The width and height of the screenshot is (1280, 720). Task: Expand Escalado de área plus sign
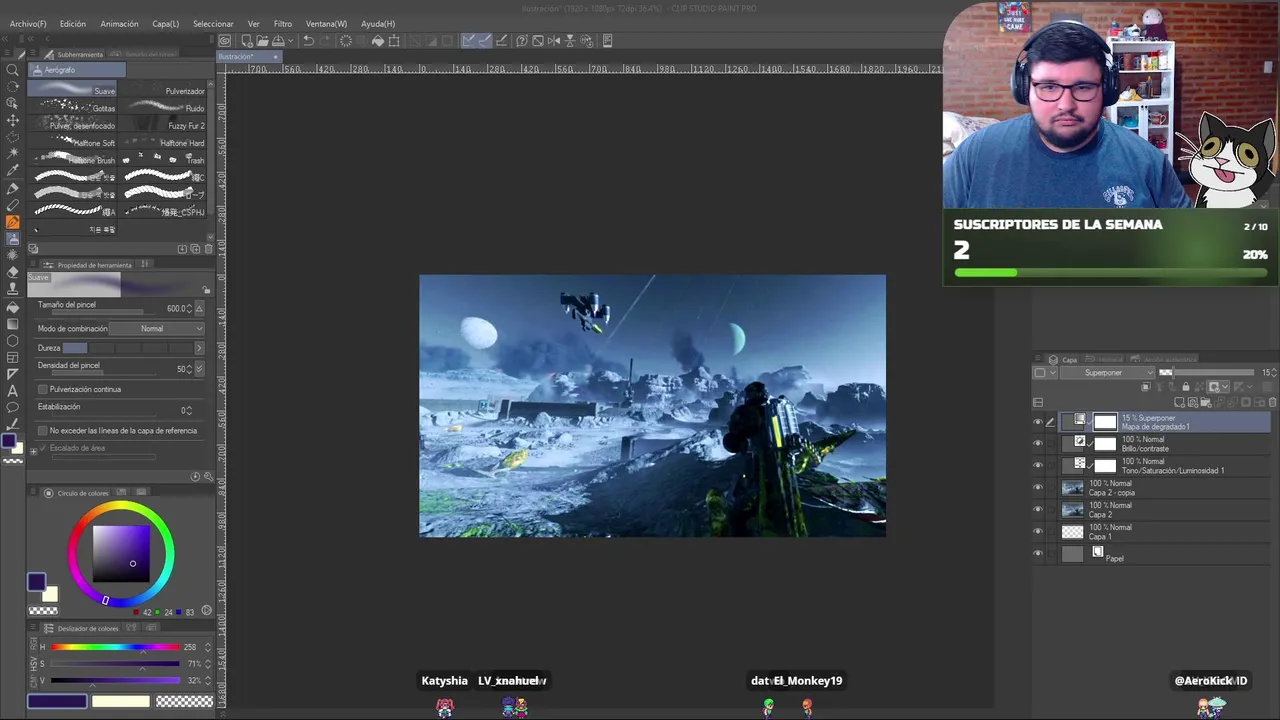pyautogui.click(x=33, y=451)
